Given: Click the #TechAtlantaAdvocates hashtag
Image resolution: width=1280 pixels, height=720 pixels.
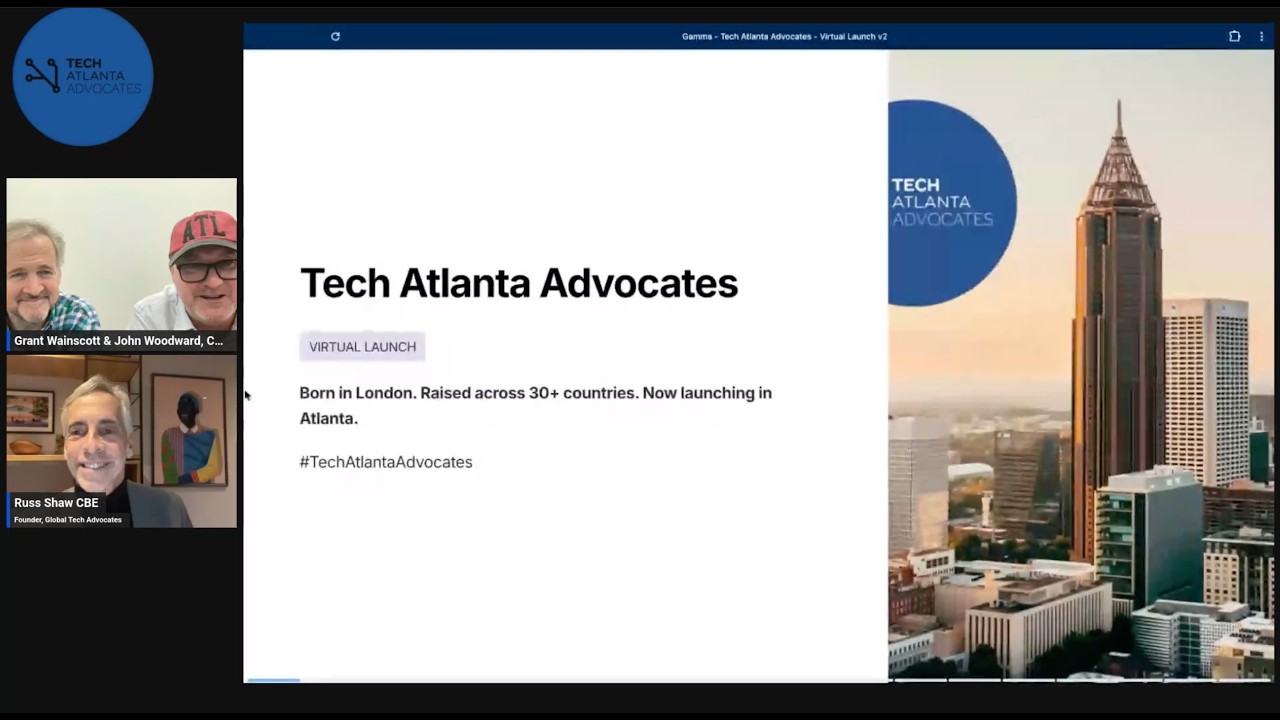Looking at the screenshot, I should click(x=386, y=462).
